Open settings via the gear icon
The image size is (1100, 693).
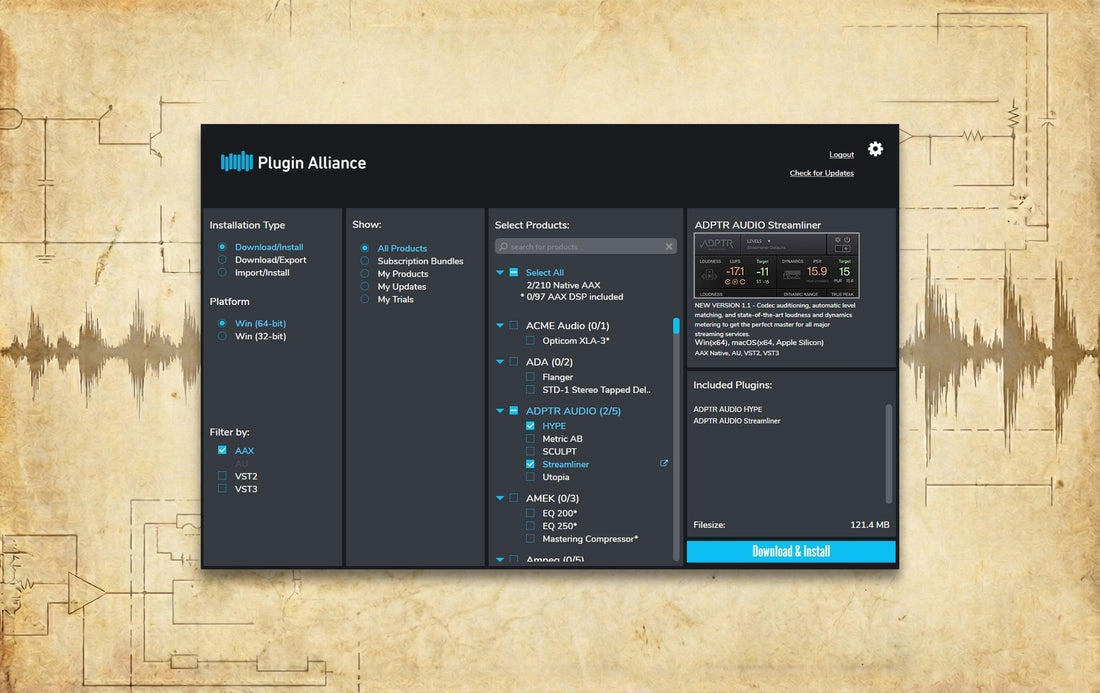(x=875, y=149)
